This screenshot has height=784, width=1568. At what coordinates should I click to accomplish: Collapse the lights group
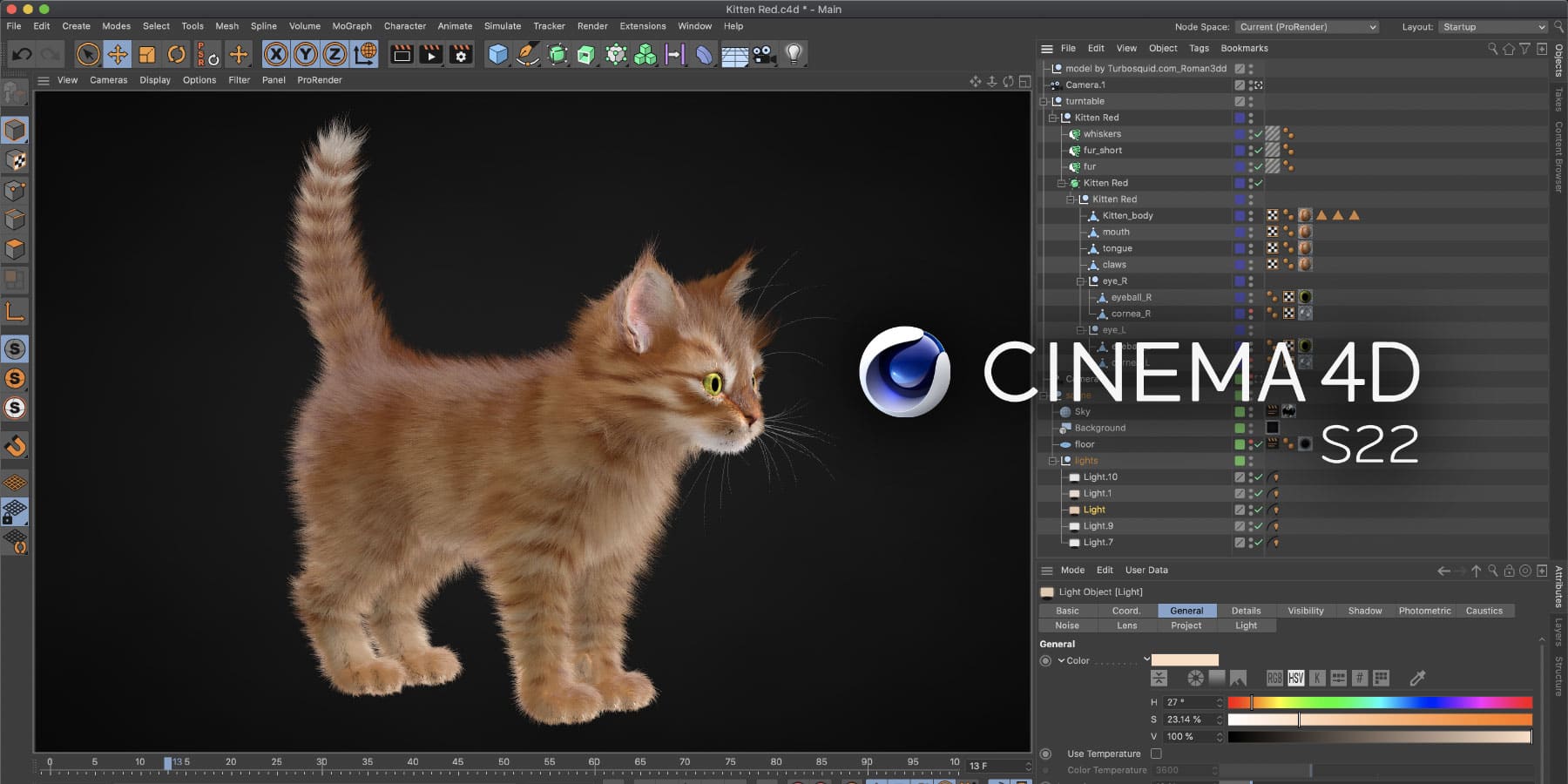click(x=1052, y=461)
